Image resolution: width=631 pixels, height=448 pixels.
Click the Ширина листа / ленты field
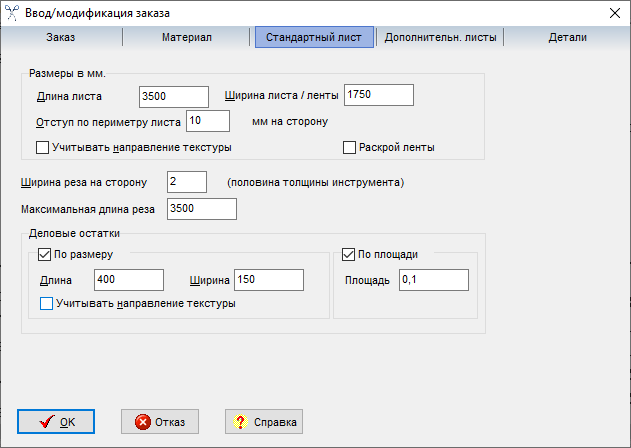tap(378, 94)
